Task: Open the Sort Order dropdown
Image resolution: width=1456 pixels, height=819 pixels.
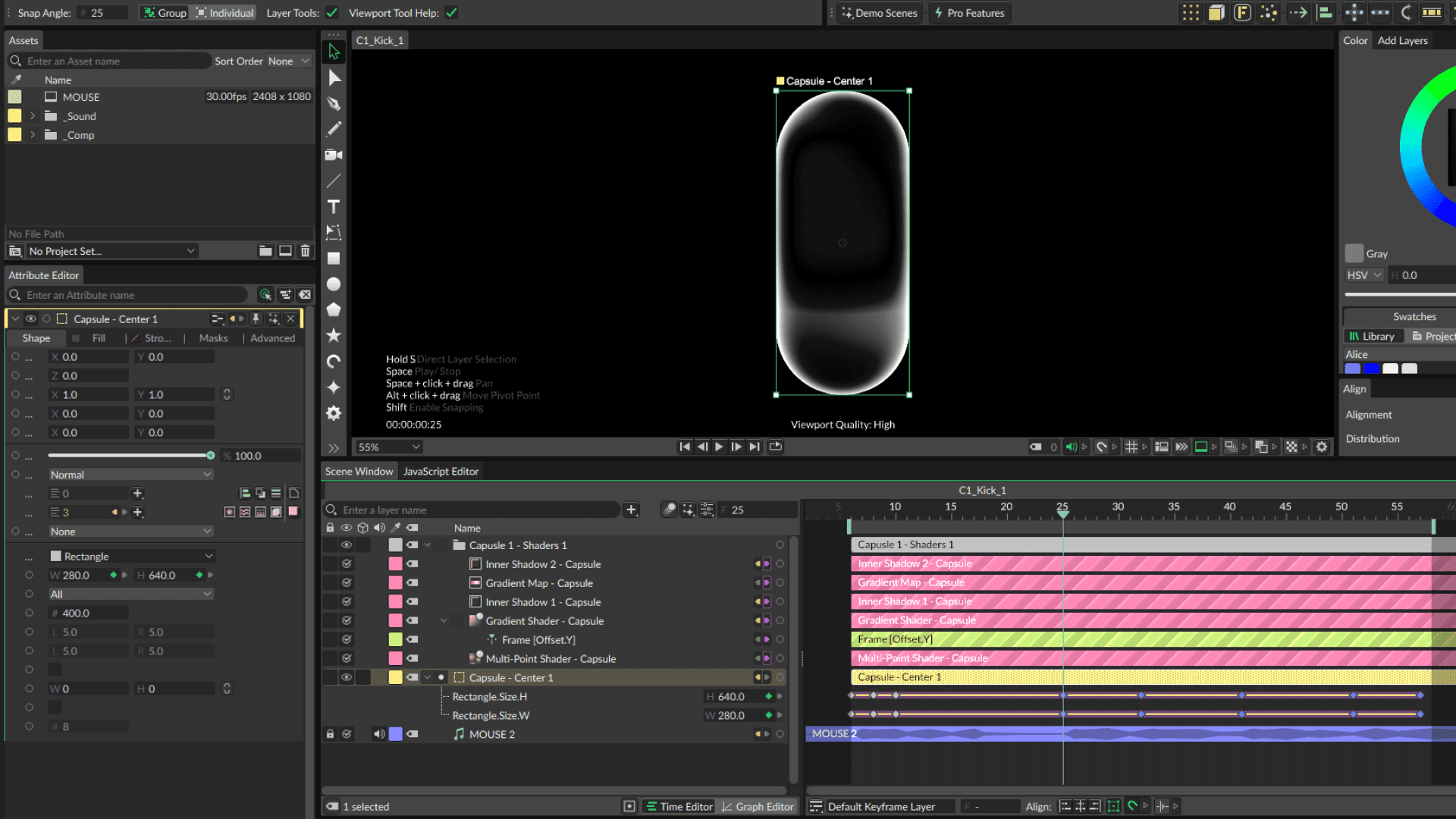Action: tap(289, 61)
